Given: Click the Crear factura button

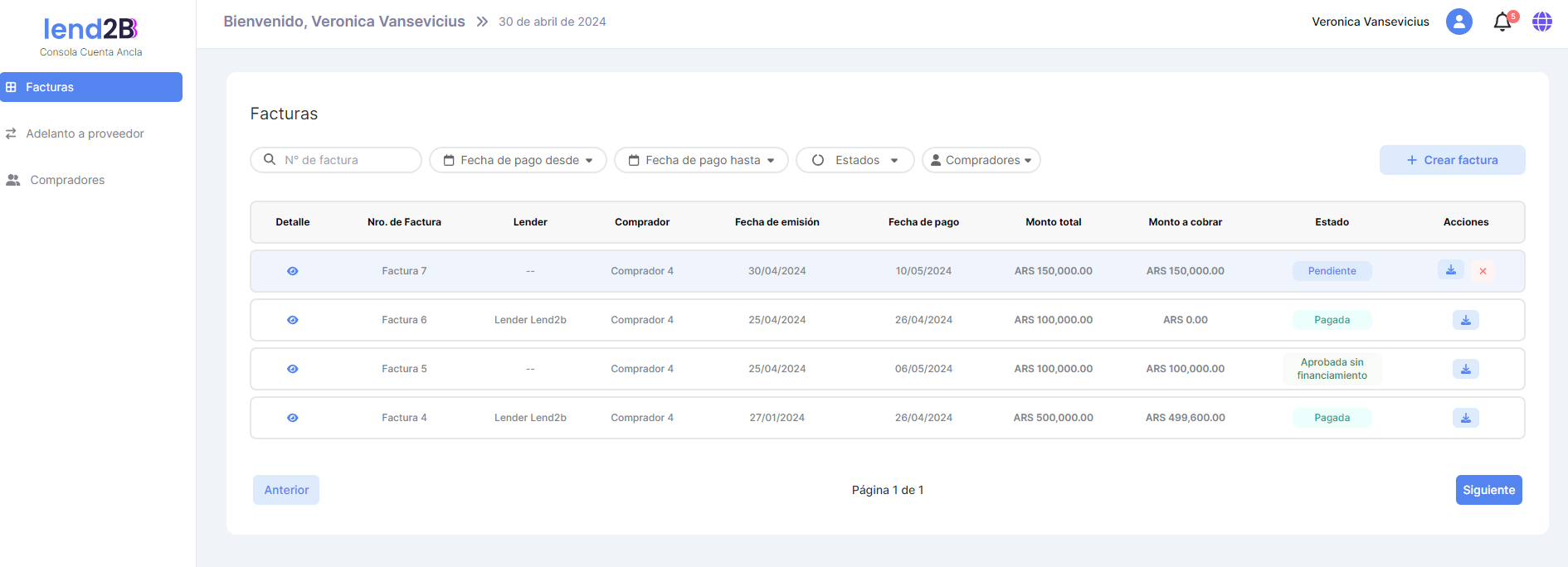Looking at the screenshot, I should click(x=1452, y=160).
